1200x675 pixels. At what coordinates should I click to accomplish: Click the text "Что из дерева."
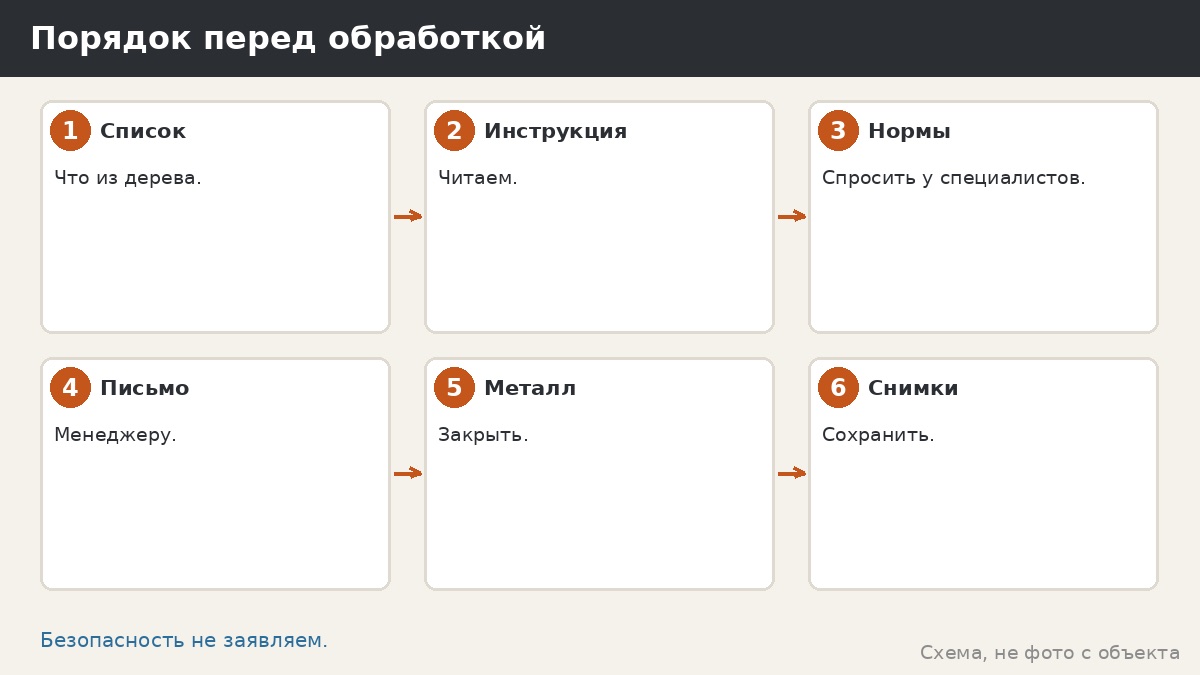(128, 178)
